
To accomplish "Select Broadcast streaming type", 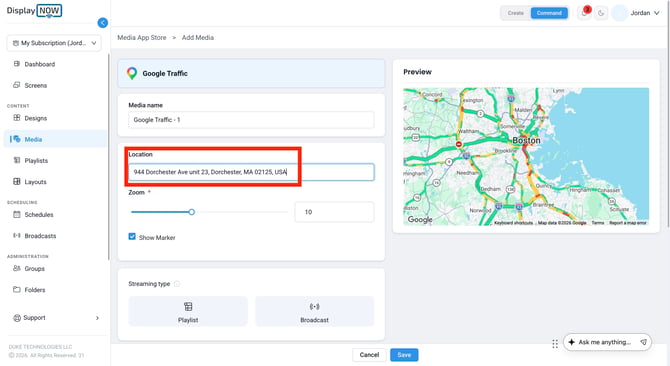I will coord(314,311).
